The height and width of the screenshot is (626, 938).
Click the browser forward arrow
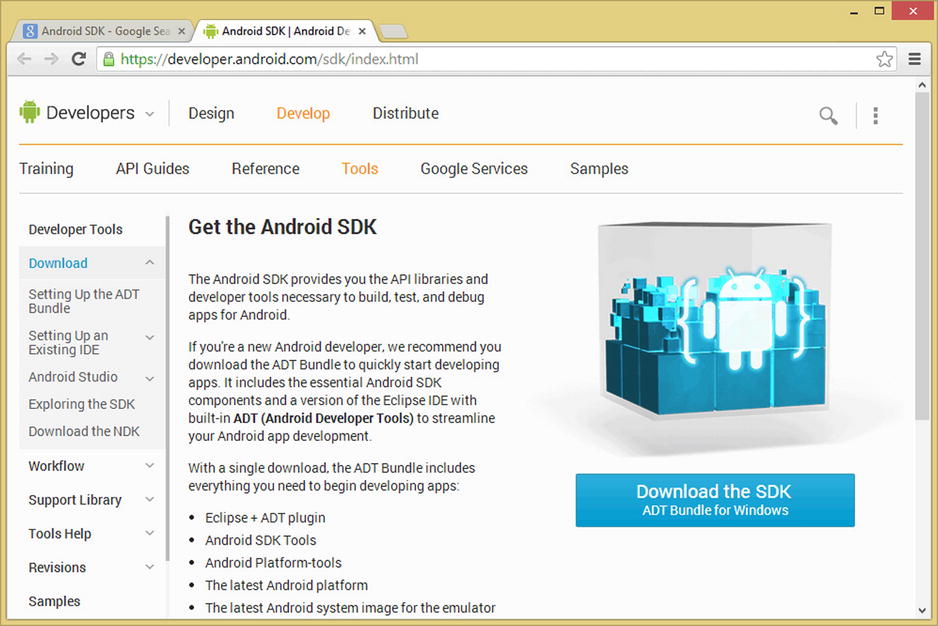point(51,59)
